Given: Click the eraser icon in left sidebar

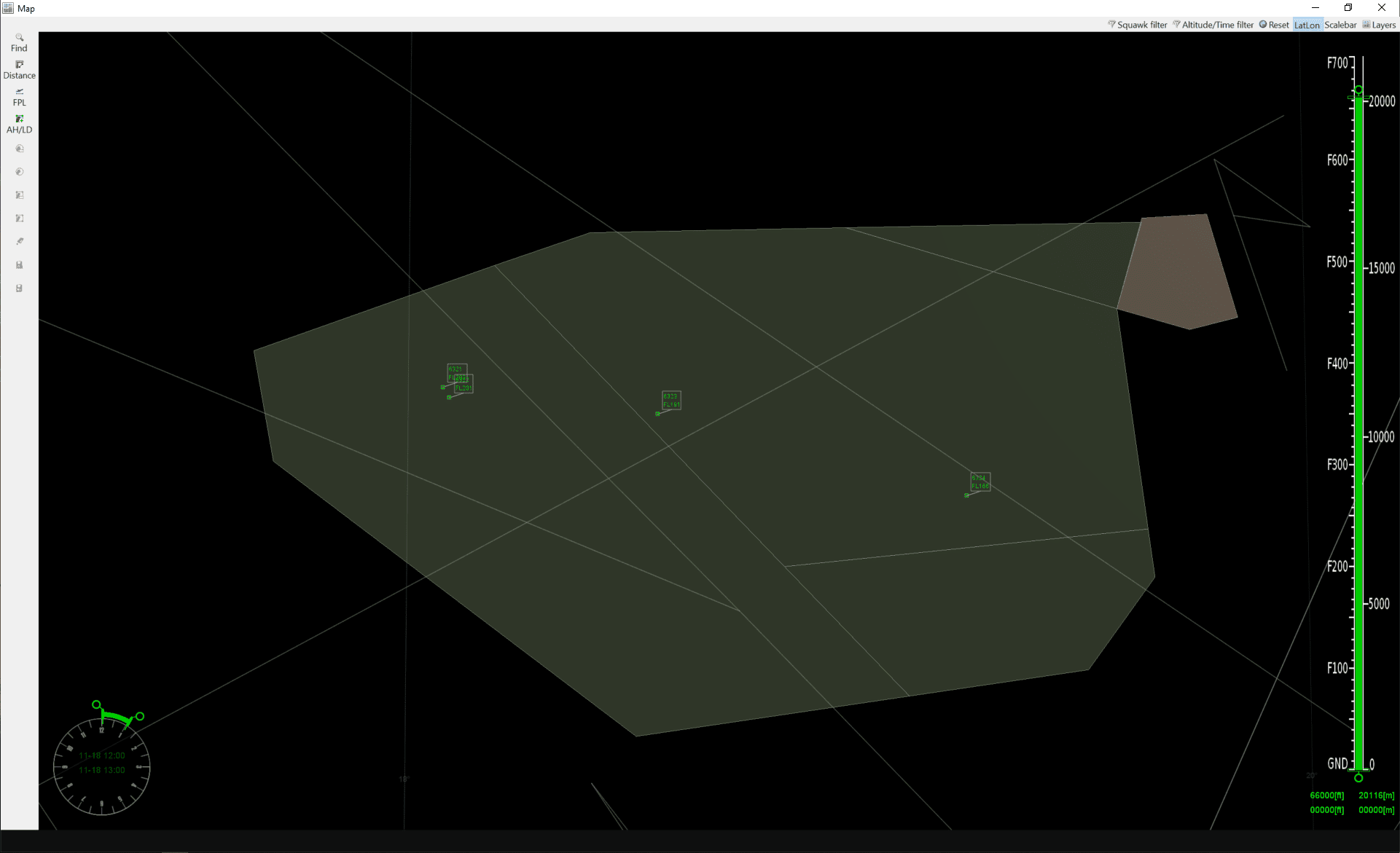Looking at the screenshot, I should pyautogui.click(x=20, y=242).
